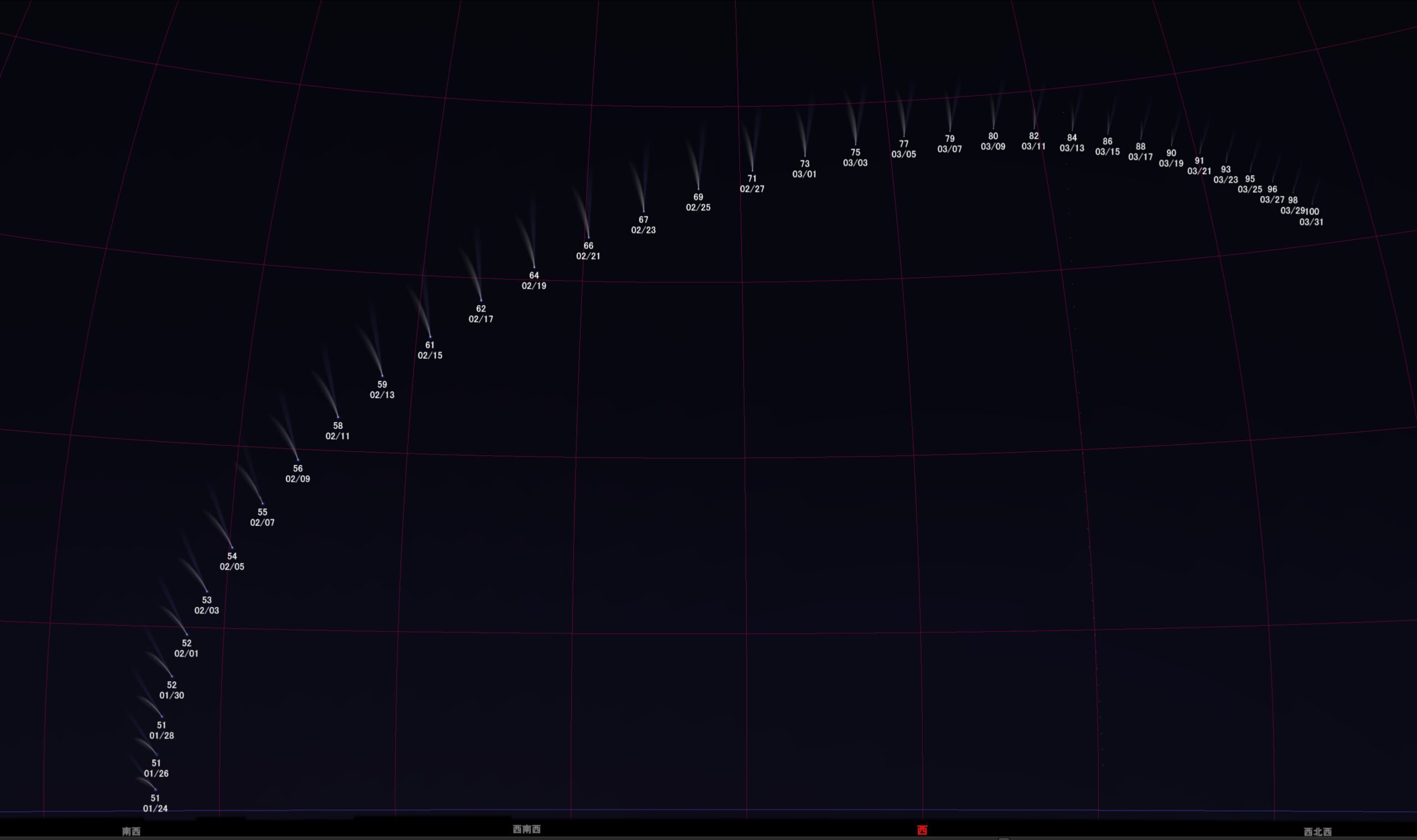This screenshot has width=1417, height=840.
Task: Click the 02/25 date label
Action: click(698, 207)
